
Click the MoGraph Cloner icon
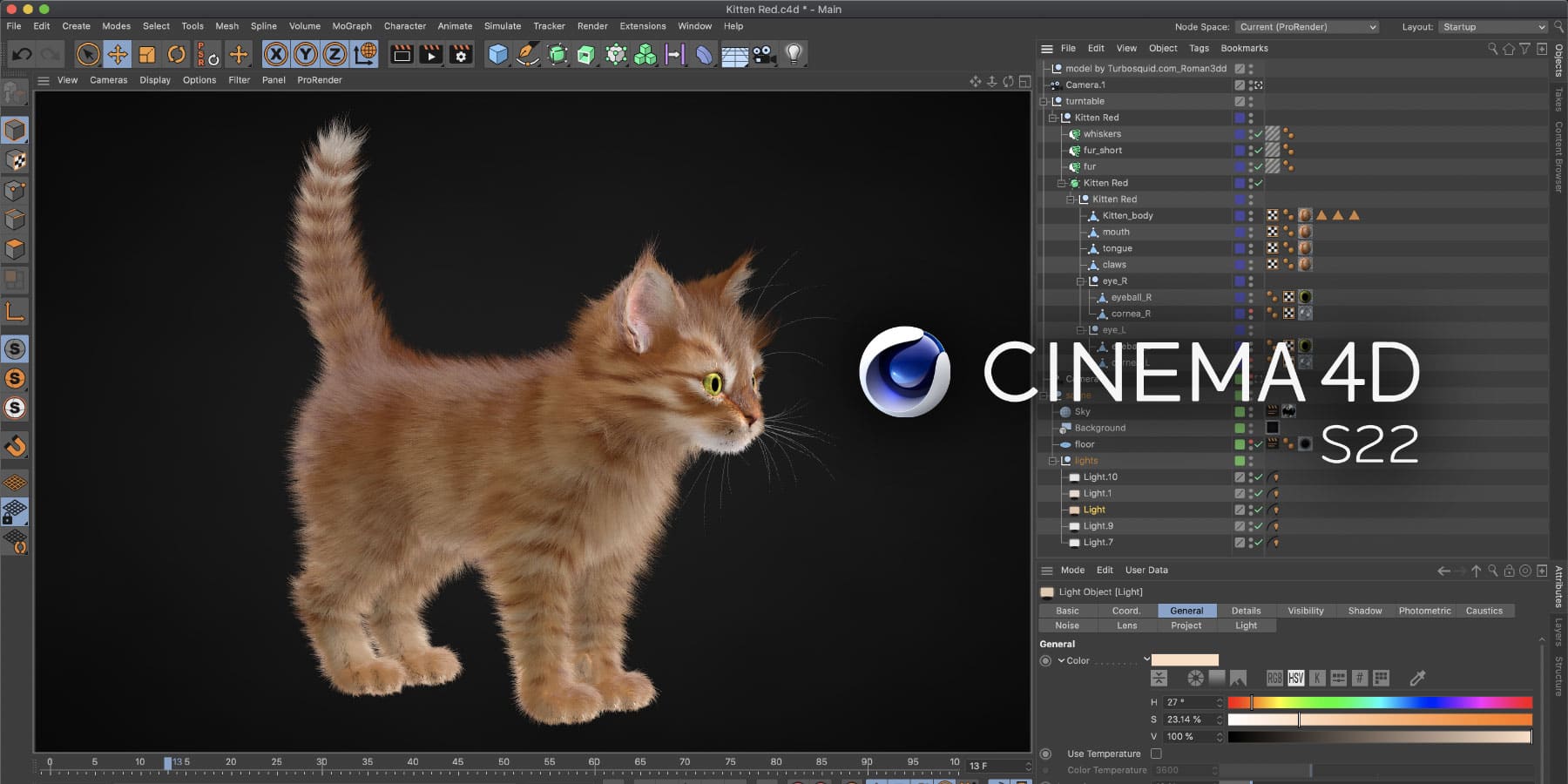645,54
